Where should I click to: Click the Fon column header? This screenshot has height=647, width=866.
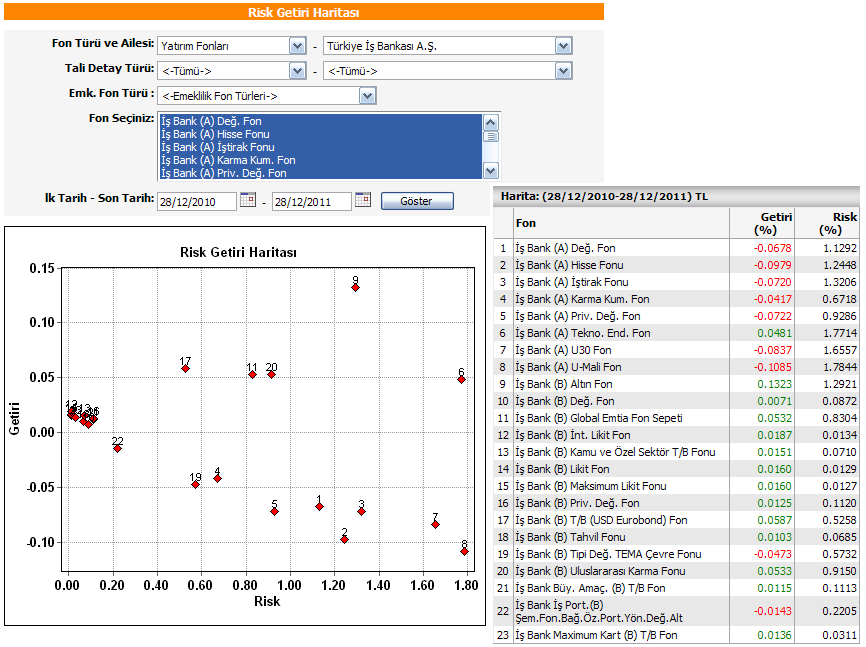coord(621,223)
